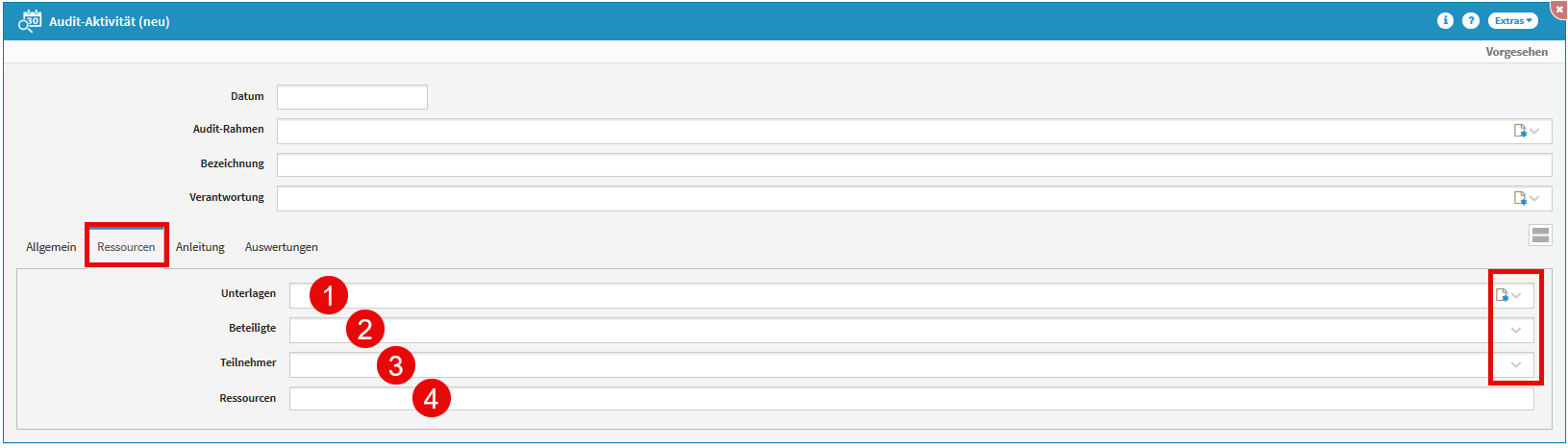
Task: Switch to the Allgemein tab
Action: coord(51,247)
